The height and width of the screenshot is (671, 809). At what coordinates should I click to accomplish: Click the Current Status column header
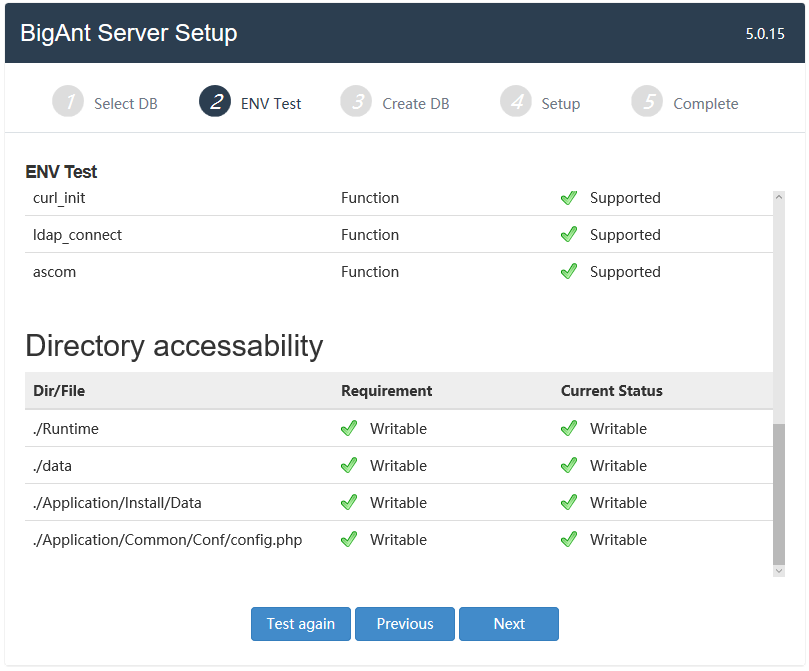tap(611, 390)
